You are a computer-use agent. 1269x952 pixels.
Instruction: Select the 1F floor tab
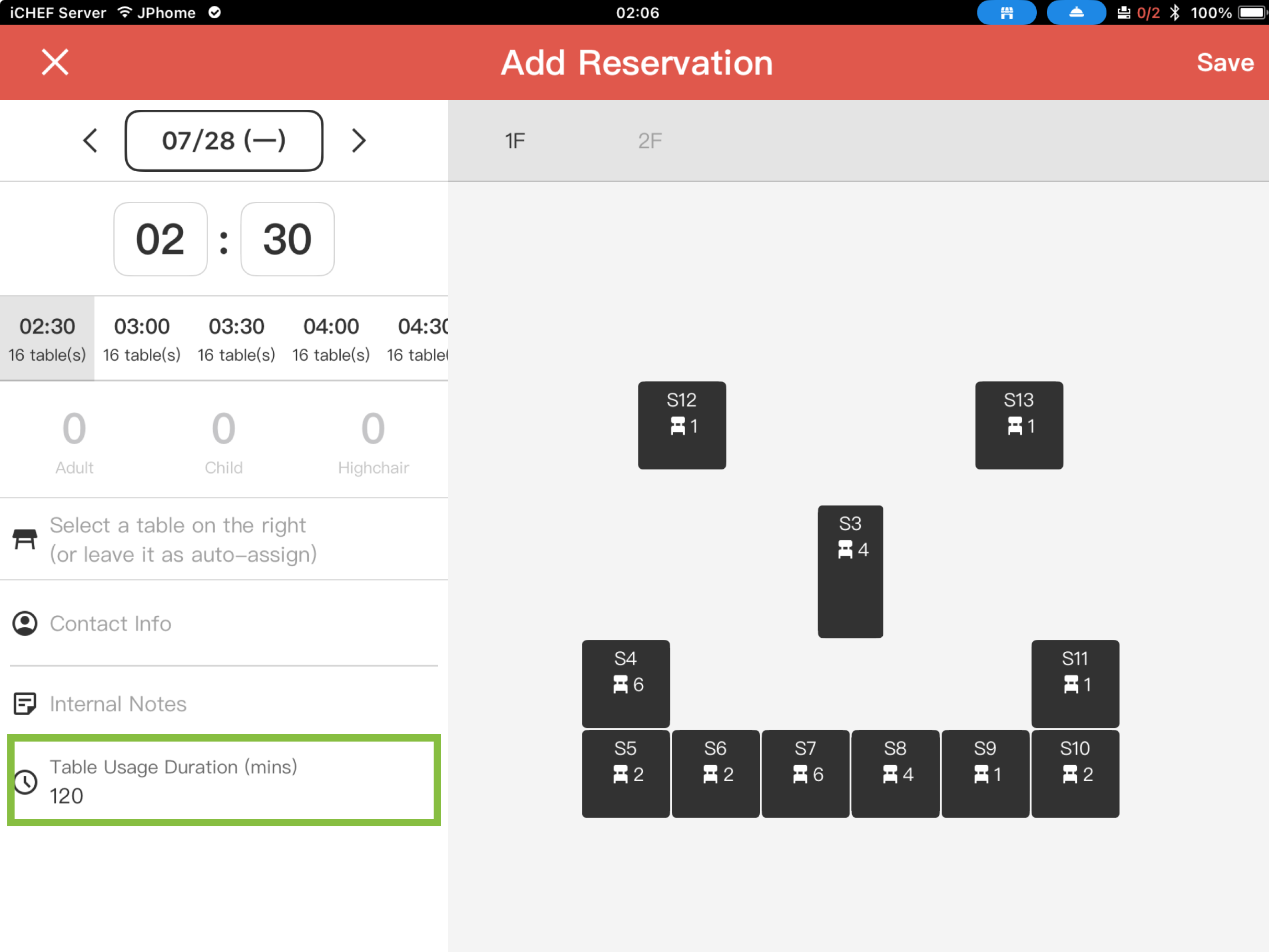coord(515,141)
